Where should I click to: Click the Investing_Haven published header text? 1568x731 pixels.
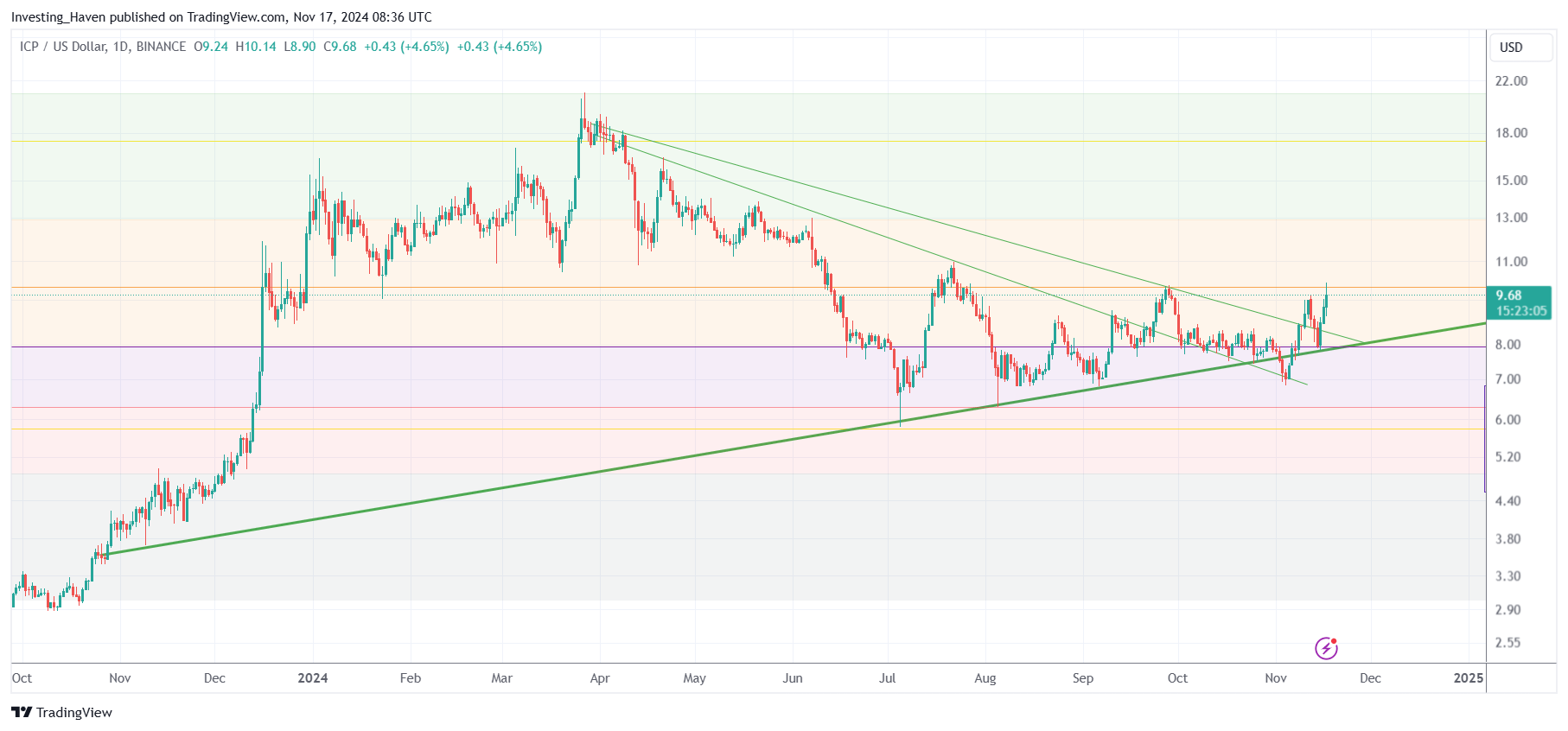click(x=221, y=16)
